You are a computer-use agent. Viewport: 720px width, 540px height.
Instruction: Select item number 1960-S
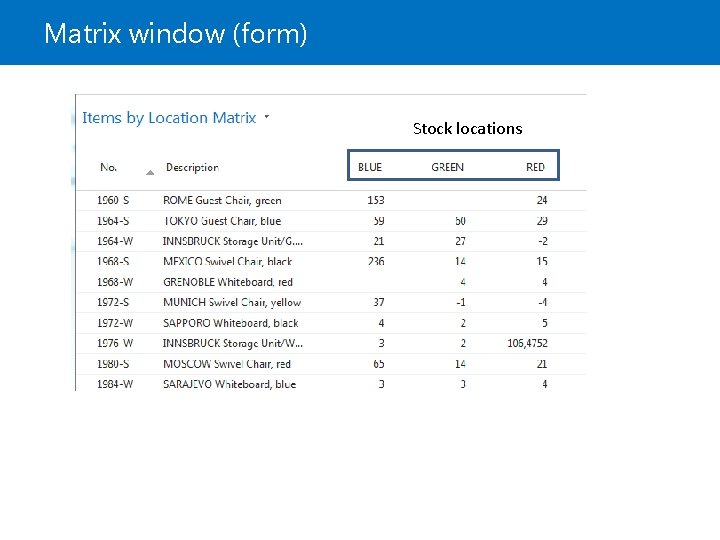click(x=113, y=200)
